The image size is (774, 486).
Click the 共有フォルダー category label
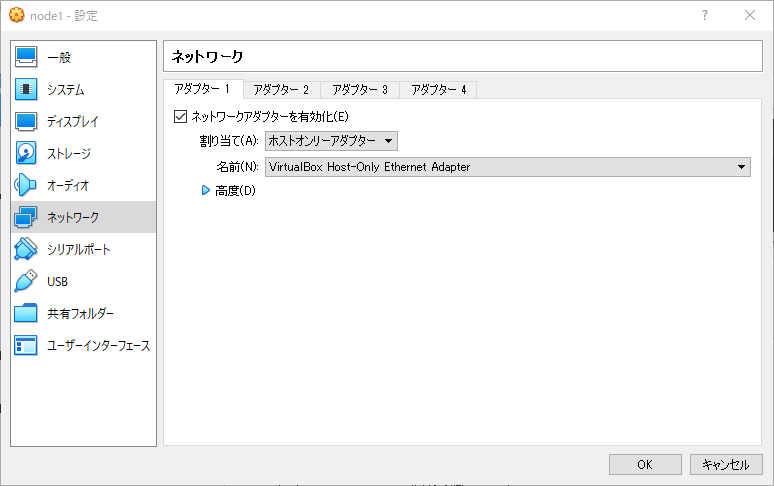coord(80,314)
